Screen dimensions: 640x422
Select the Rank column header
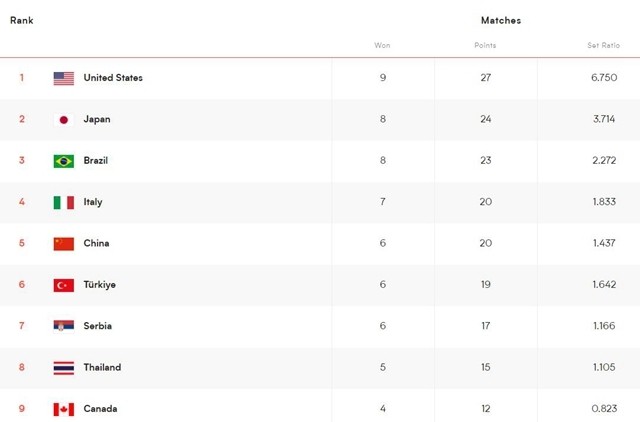(x=22, y=20)
